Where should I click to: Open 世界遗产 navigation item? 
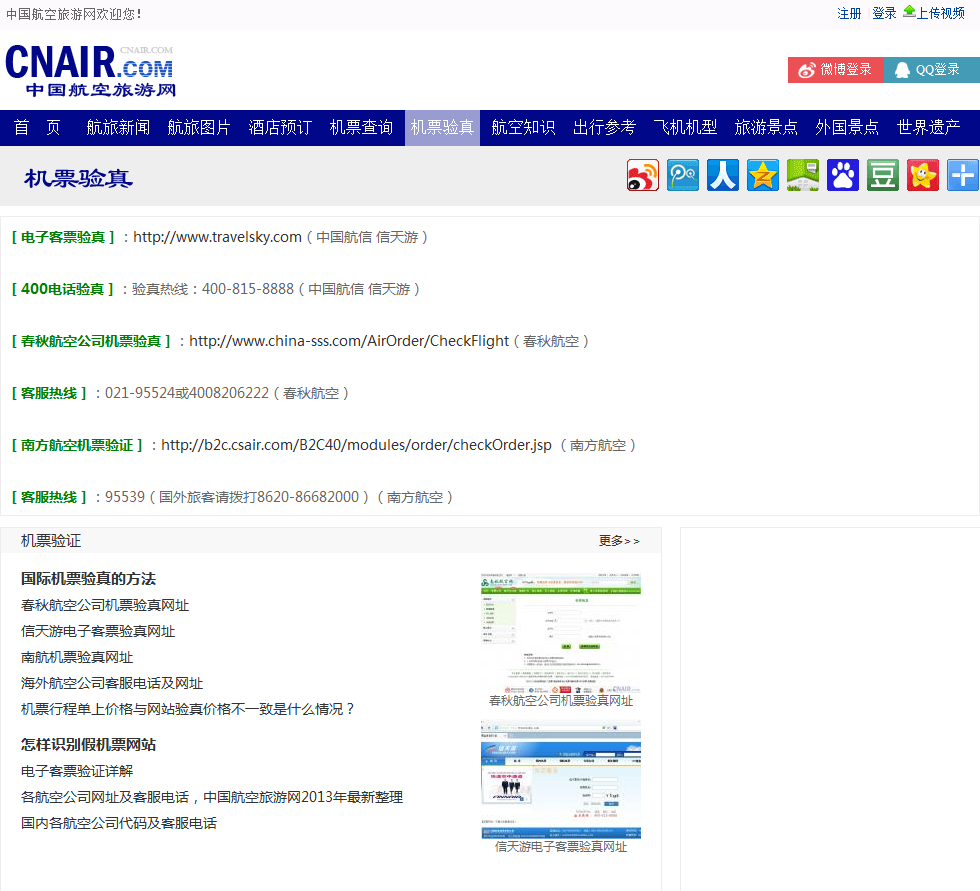pos(928,127)
